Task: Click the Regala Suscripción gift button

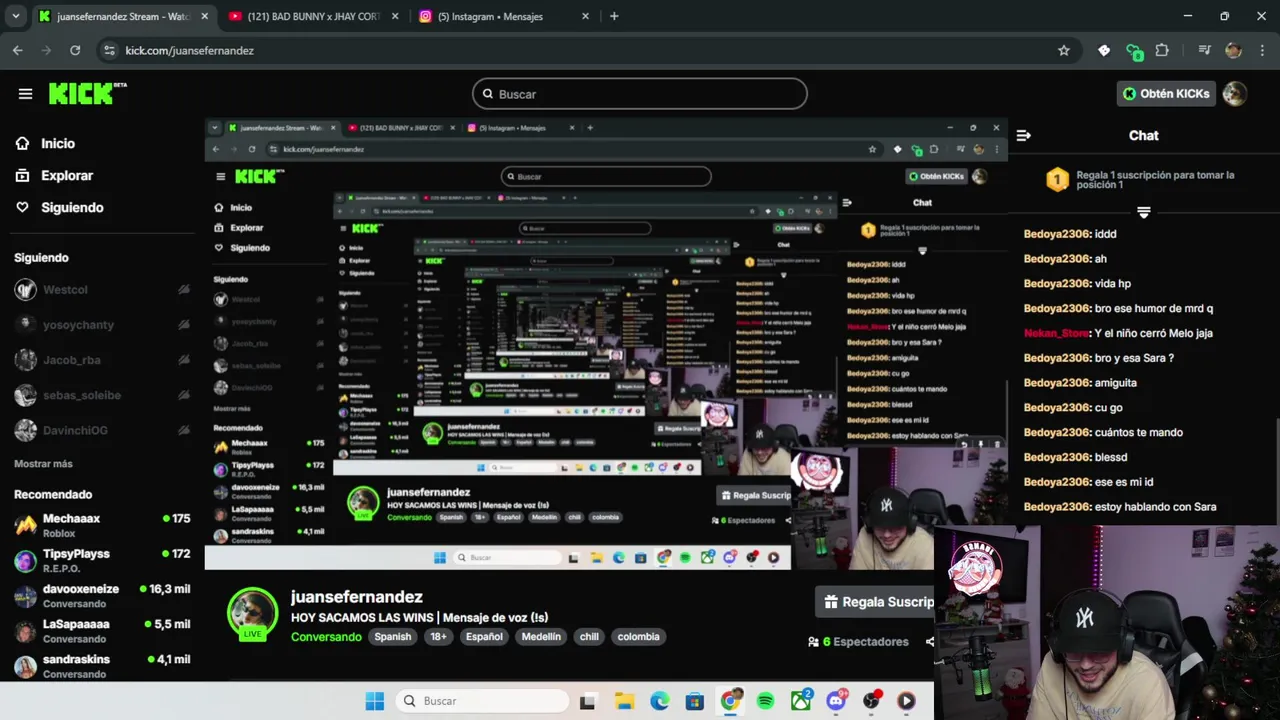Action: pyautogui.click(x=875, y=602)
